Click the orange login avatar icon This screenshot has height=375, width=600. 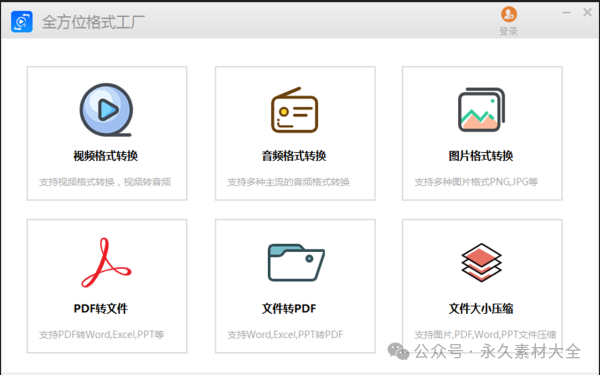pyautogui.click(x=509, y=15)
